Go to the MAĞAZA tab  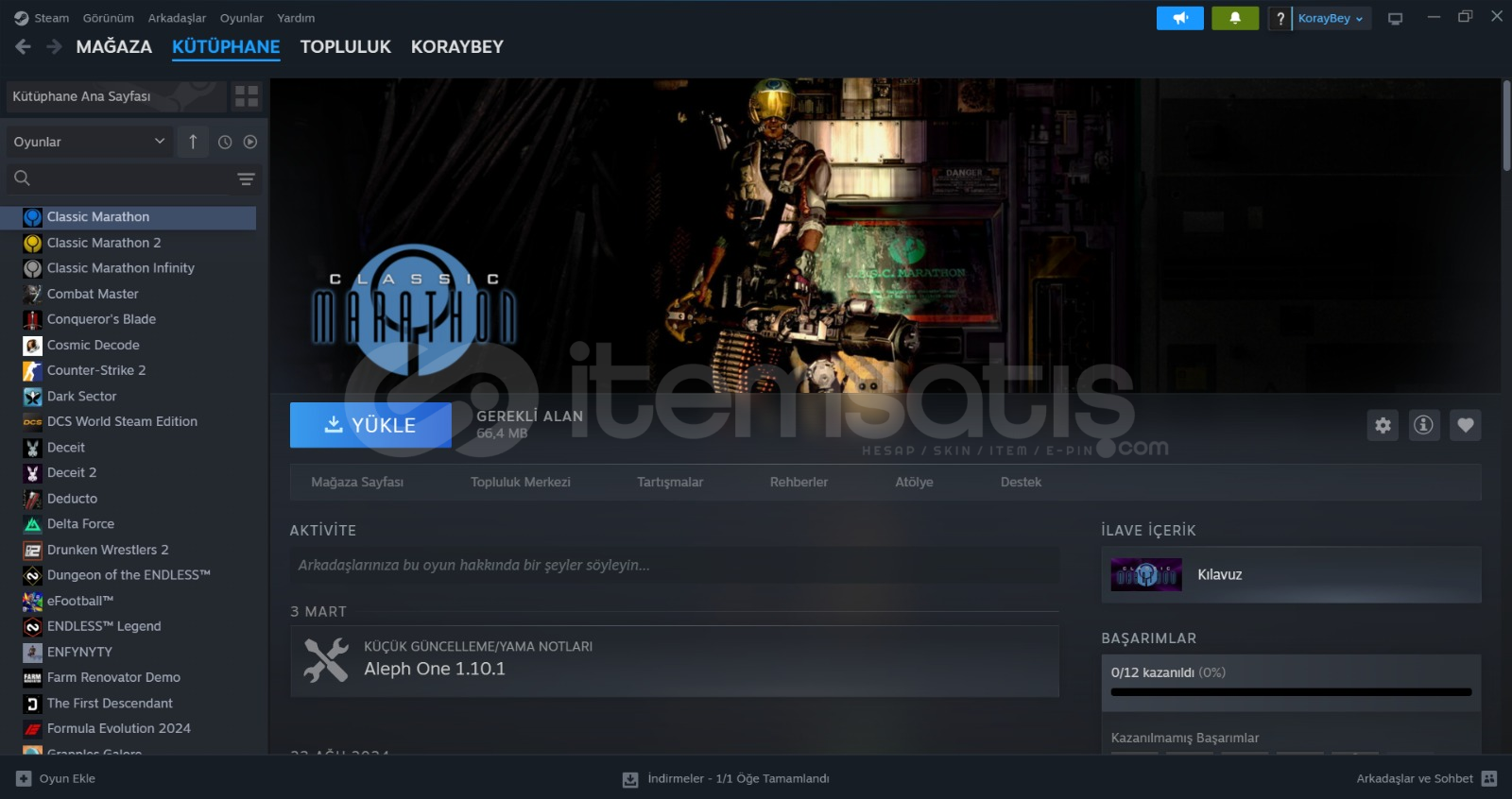113,46
